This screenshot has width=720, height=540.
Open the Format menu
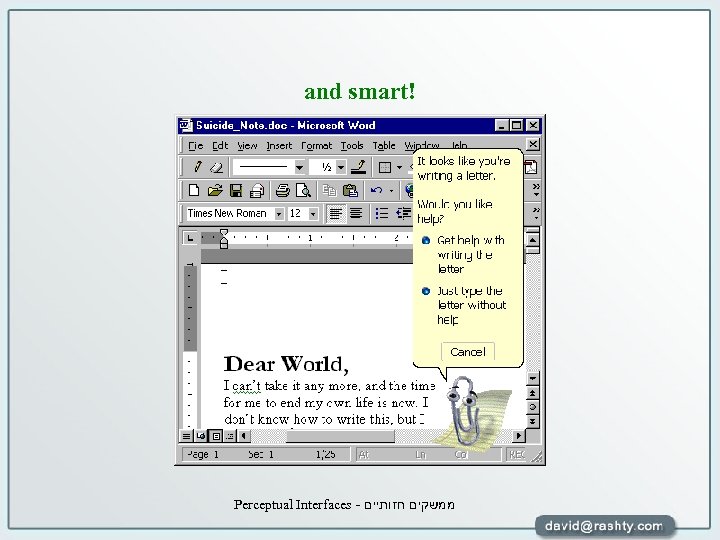[x=316, y=146]
